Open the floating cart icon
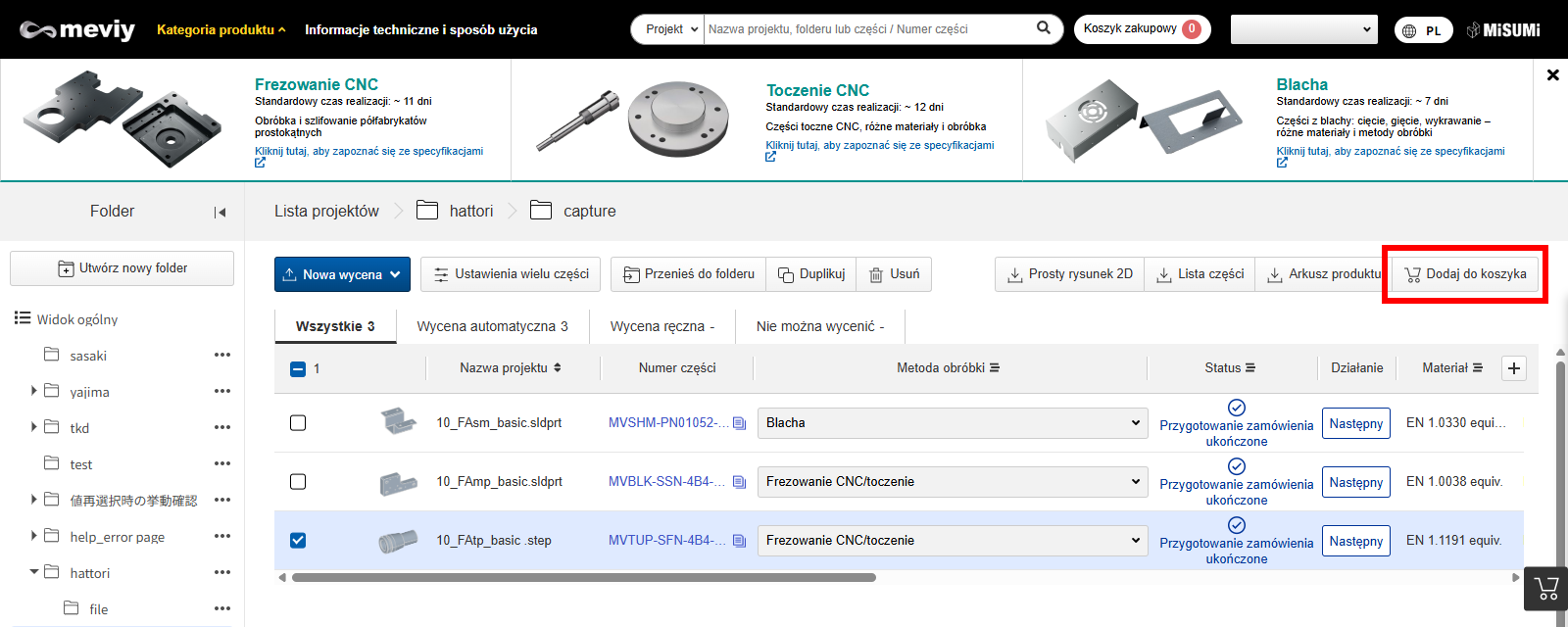 click(x=1546, y=589)
